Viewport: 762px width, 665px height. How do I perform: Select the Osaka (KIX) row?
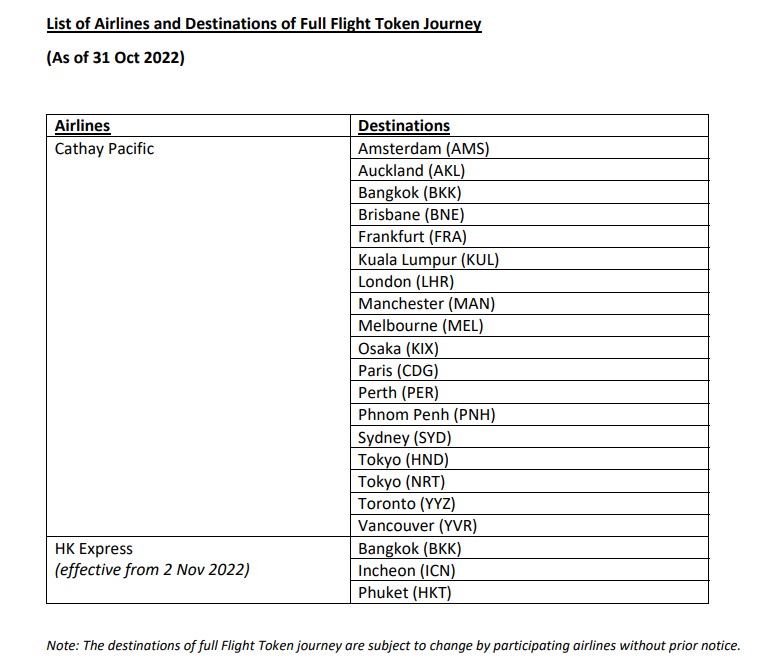pos(529,348)
